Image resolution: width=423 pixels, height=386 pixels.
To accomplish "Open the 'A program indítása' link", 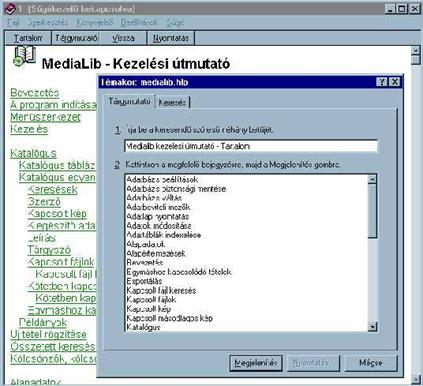I will (x=53, y=105).
